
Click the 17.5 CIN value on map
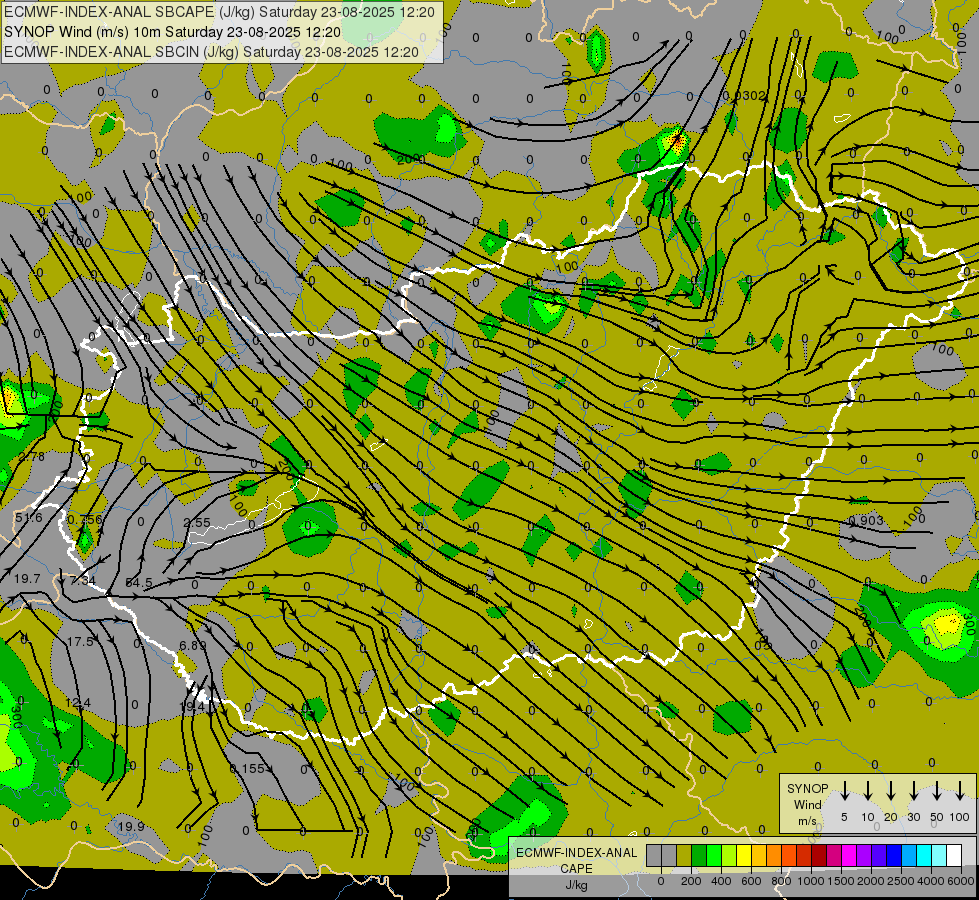click(x=80, y=641)
